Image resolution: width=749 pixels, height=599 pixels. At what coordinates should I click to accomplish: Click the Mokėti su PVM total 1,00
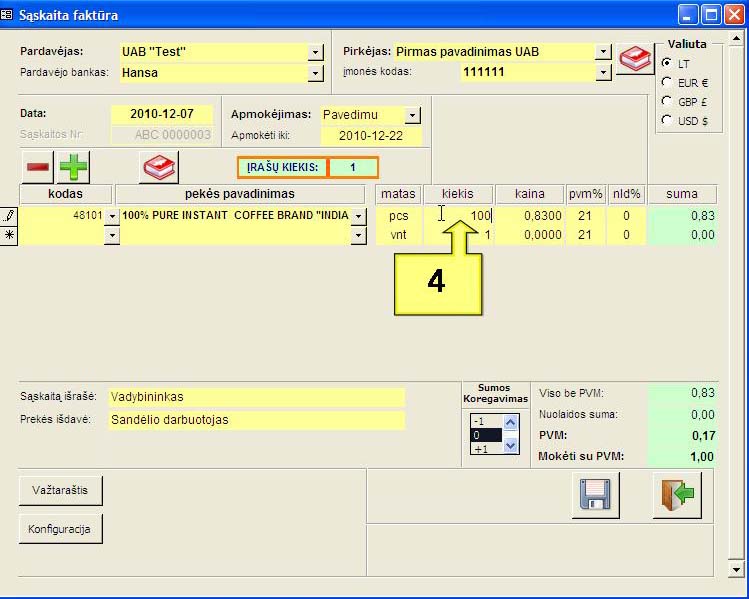(682, 457)
